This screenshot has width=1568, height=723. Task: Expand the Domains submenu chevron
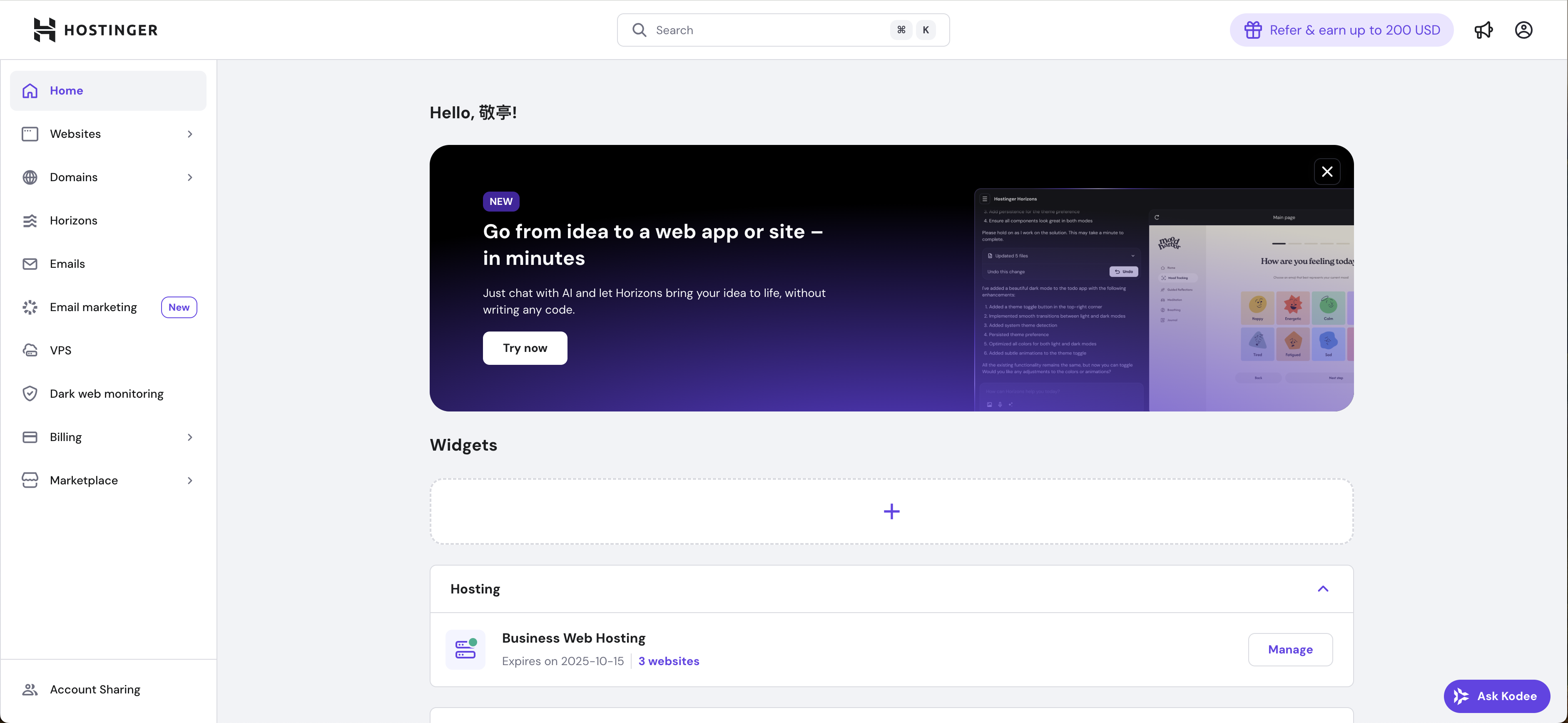(190, 177)
